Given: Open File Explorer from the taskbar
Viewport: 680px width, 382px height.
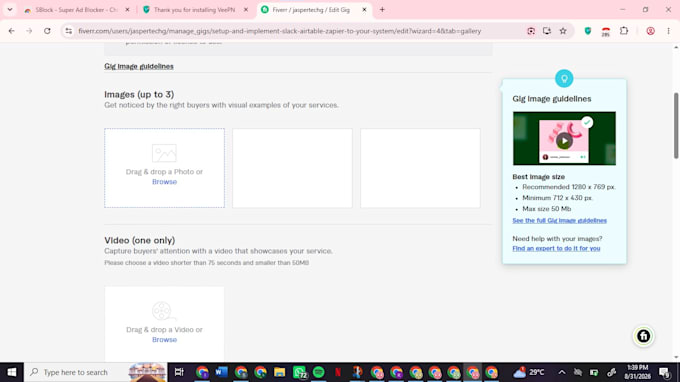Looking at the screenshot, I should point(279,372).
